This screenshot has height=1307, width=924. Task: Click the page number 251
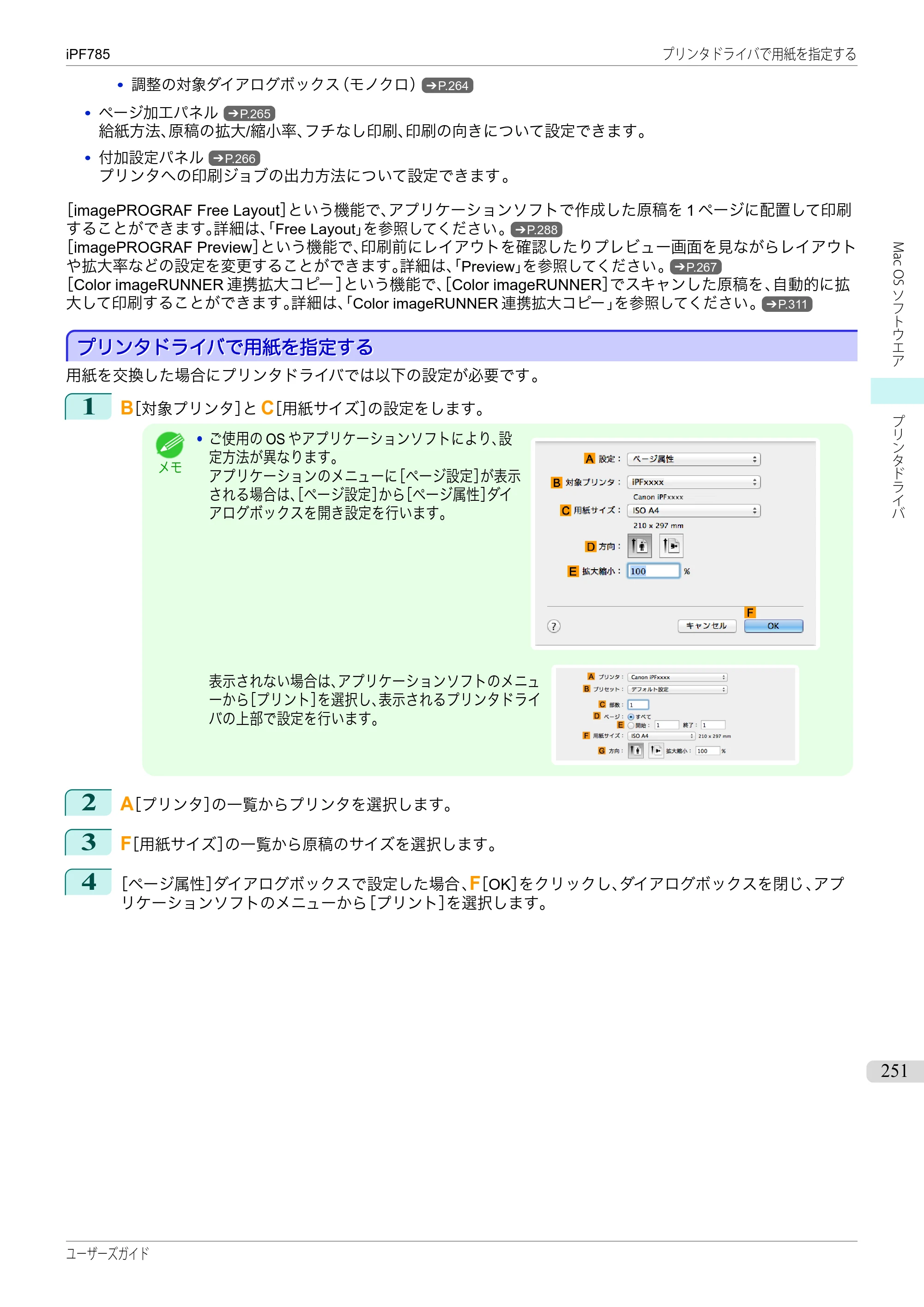[894, 1071]
